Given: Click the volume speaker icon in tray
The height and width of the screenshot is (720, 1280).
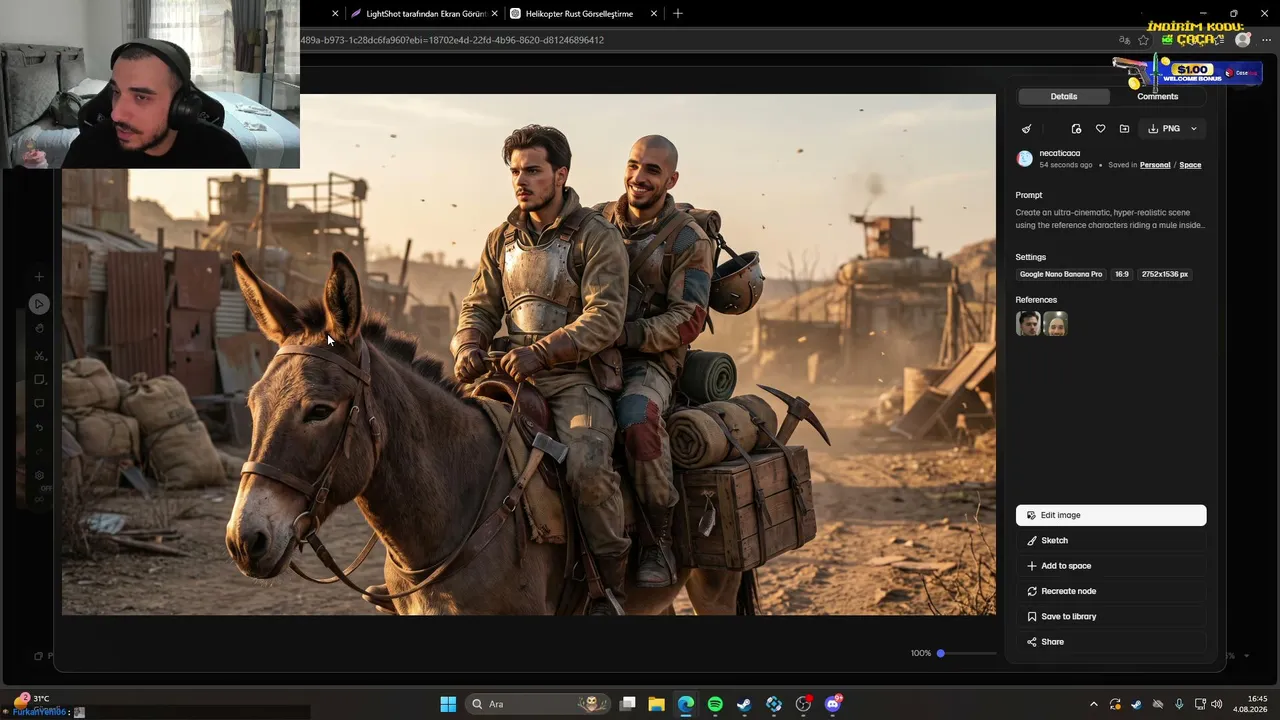Looking at the screenshot, I should pos(1217,704).
